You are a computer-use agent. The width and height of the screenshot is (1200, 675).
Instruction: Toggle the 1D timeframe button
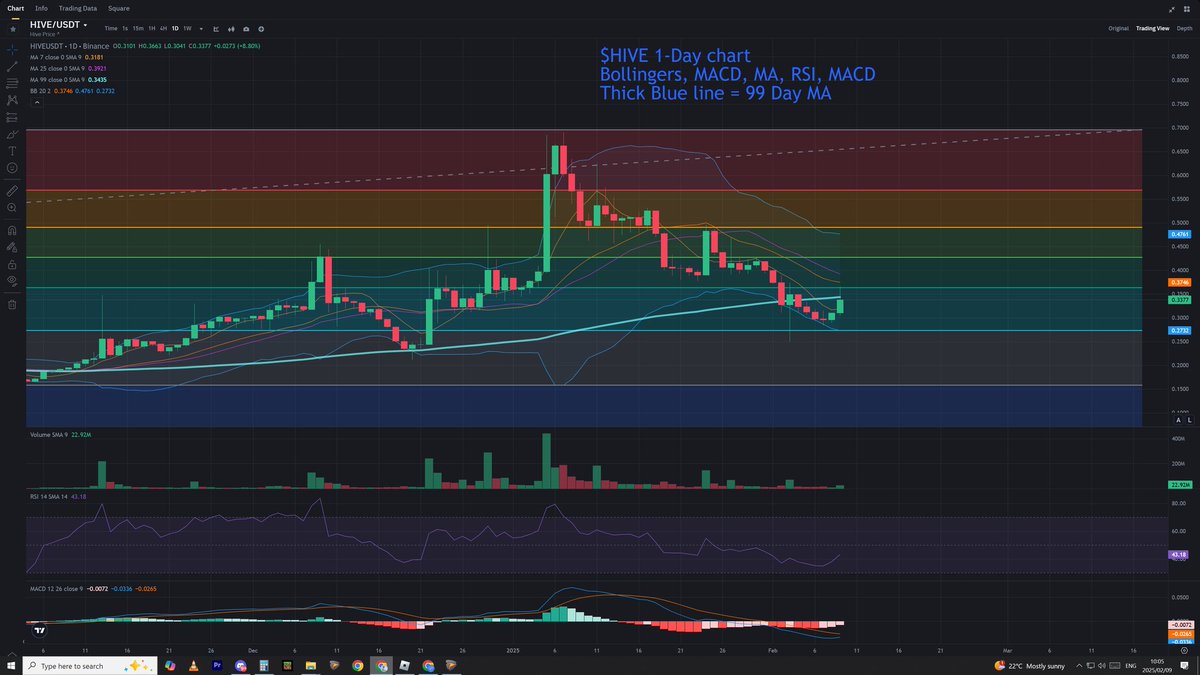pyautogui.click(x=175, y=29)
